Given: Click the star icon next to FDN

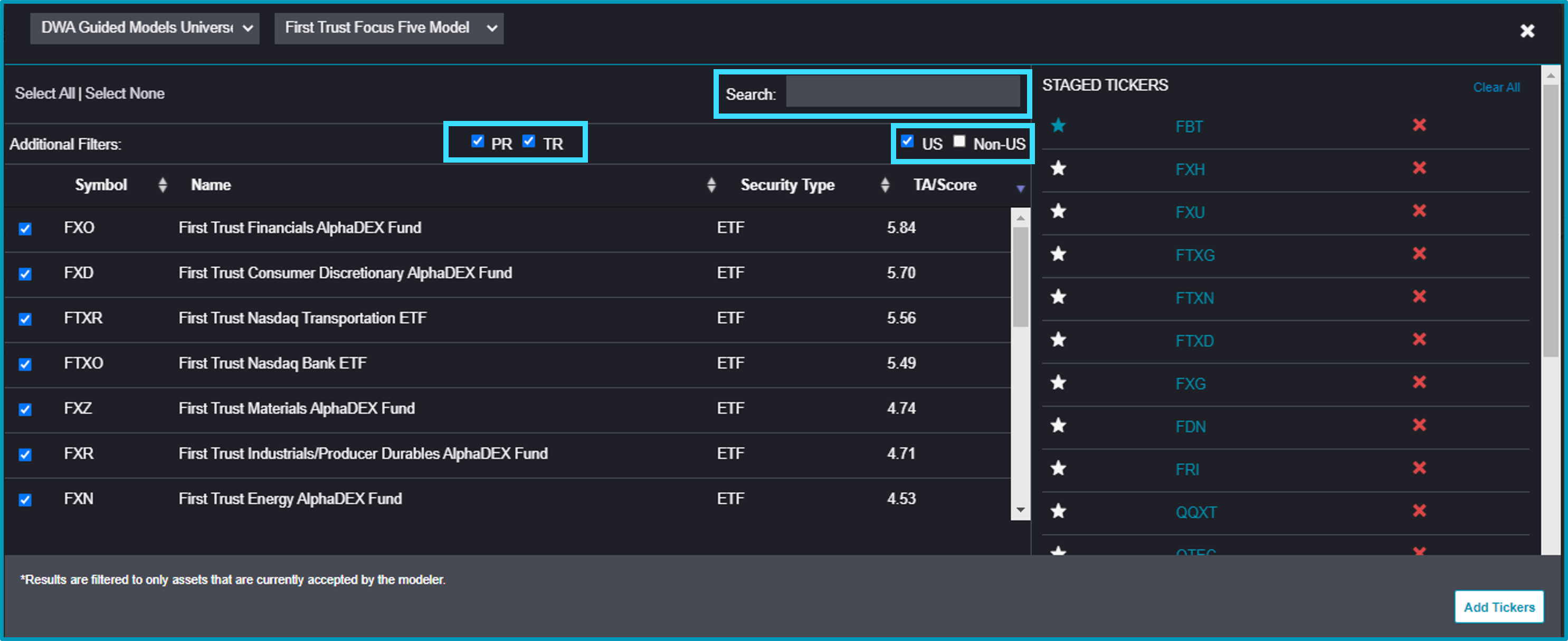Looking at the screenshot, I should click(x=1059, y=425).
